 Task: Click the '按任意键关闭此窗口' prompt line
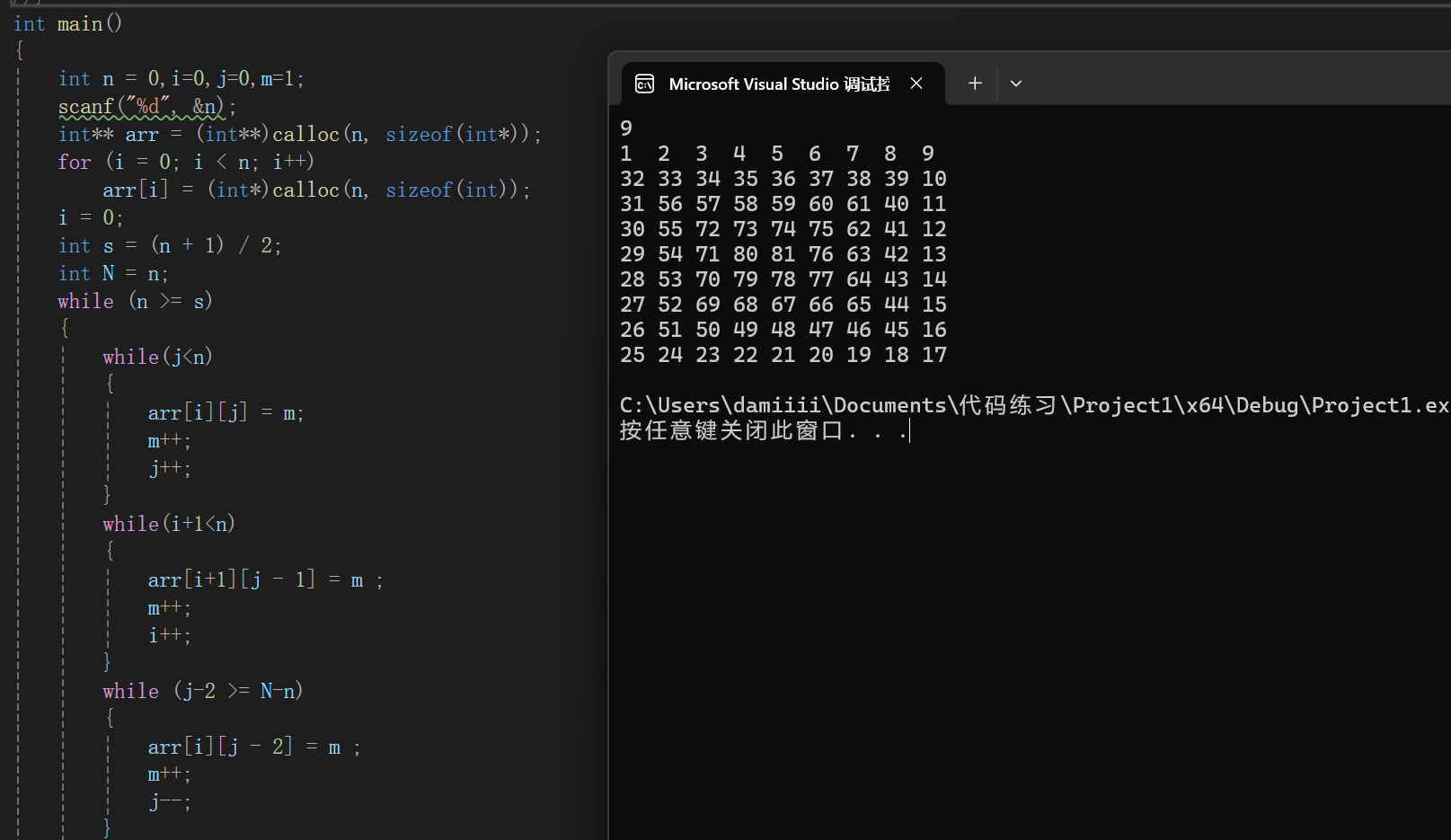point(764,430)
